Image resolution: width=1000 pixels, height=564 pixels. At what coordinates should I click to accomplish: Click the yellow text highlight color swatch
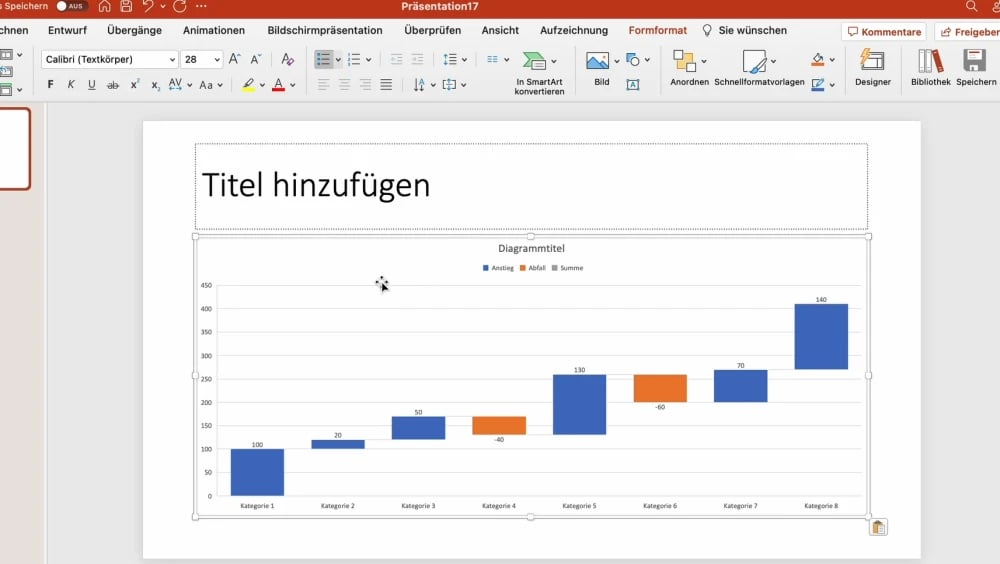pyautogui.click(x=249, y=85)
